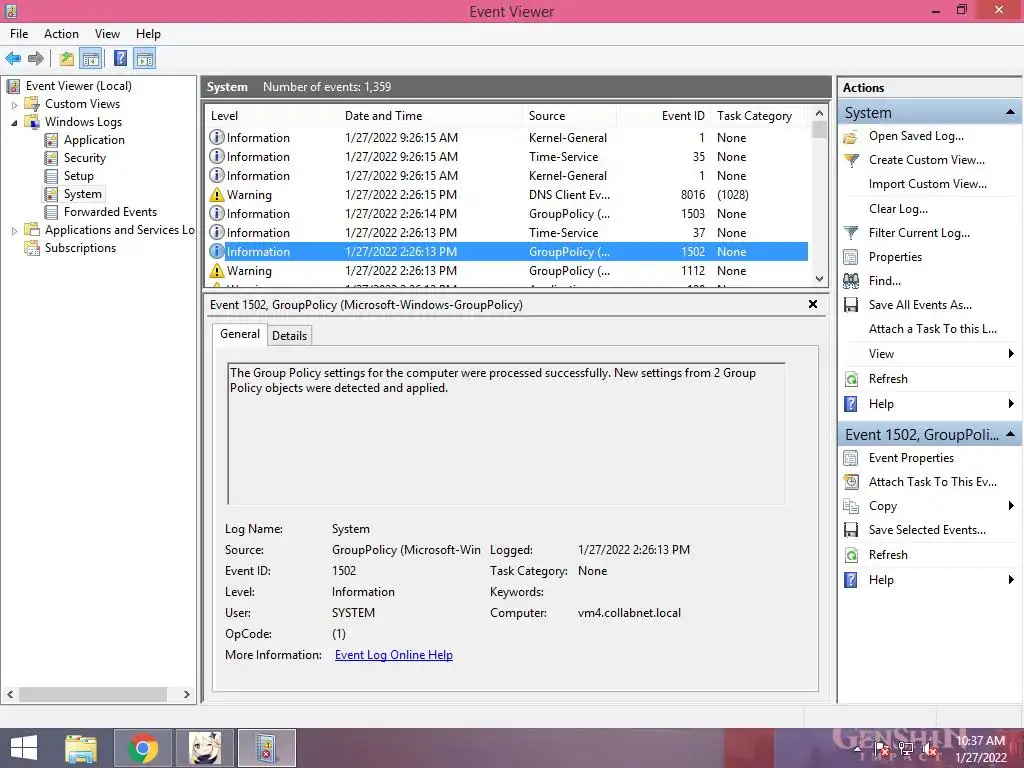The width and height of the screenshot is (1024, 768).
Task: Click the Up one level toolbar icon
Action: click(x=67, y=59)
